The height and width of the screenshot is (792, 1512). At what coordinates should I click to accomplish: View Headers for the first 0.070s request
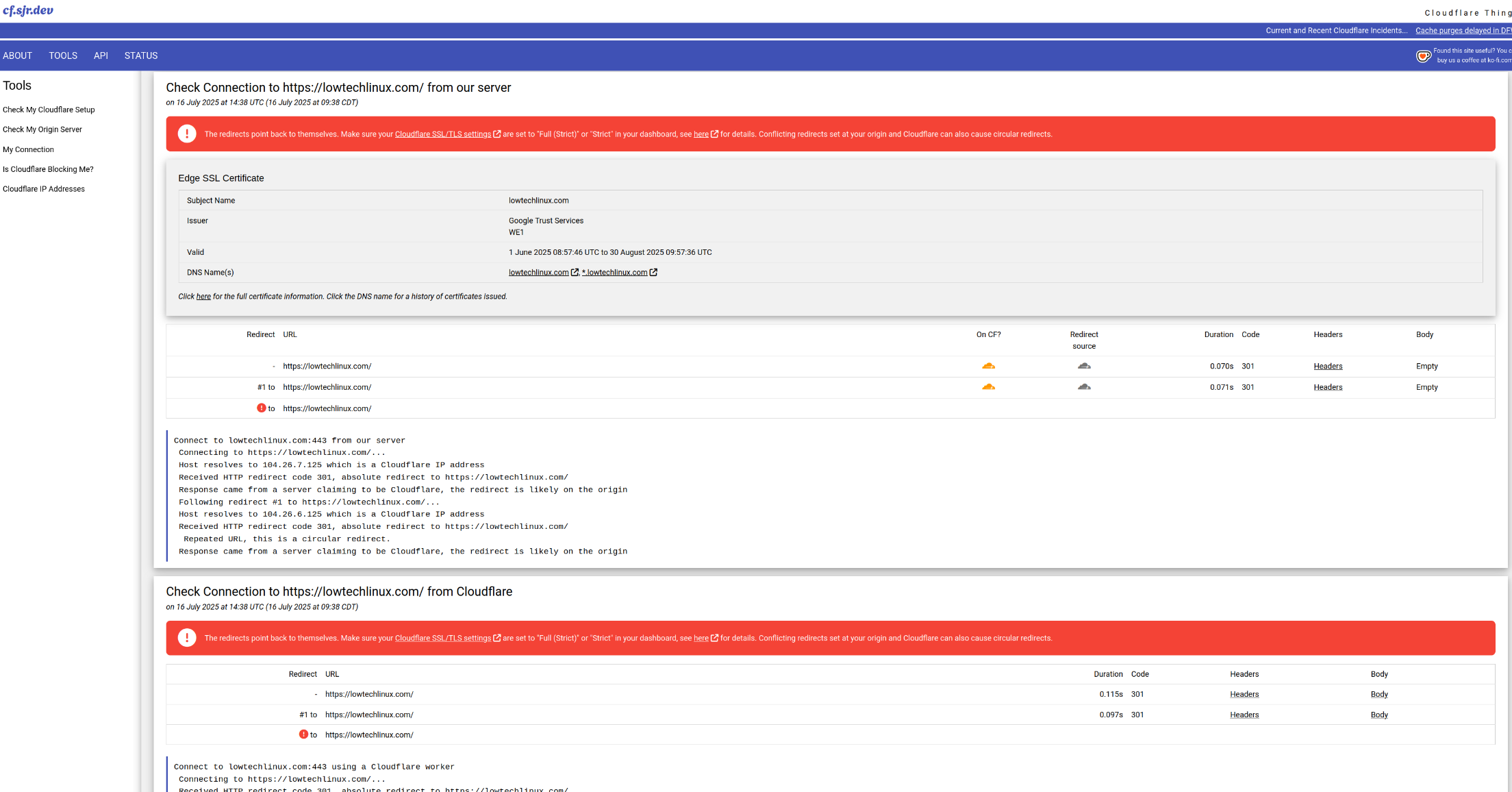(1328, 367)
